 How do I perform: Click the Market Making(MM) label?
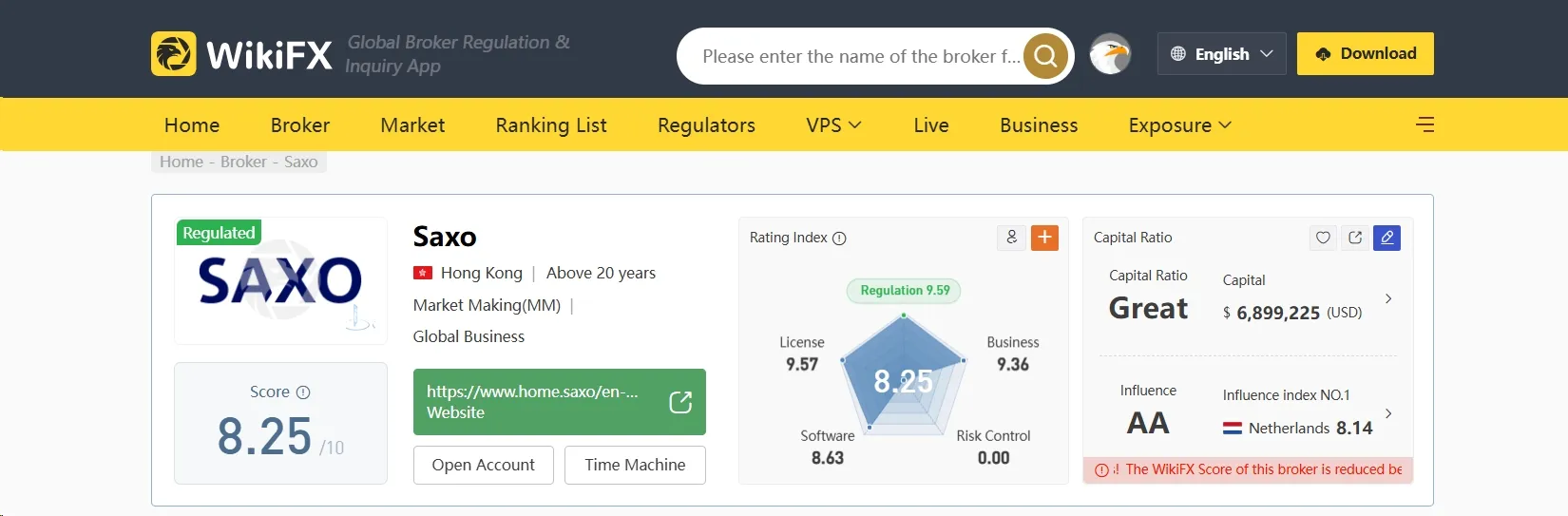[487, 305]
